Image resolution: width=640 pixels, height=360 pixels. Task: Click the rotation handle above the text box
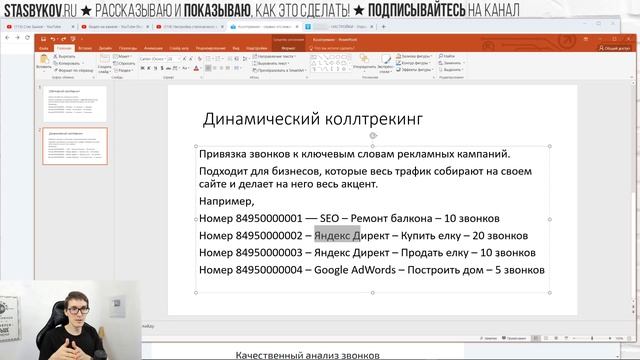tap(373, 136)
